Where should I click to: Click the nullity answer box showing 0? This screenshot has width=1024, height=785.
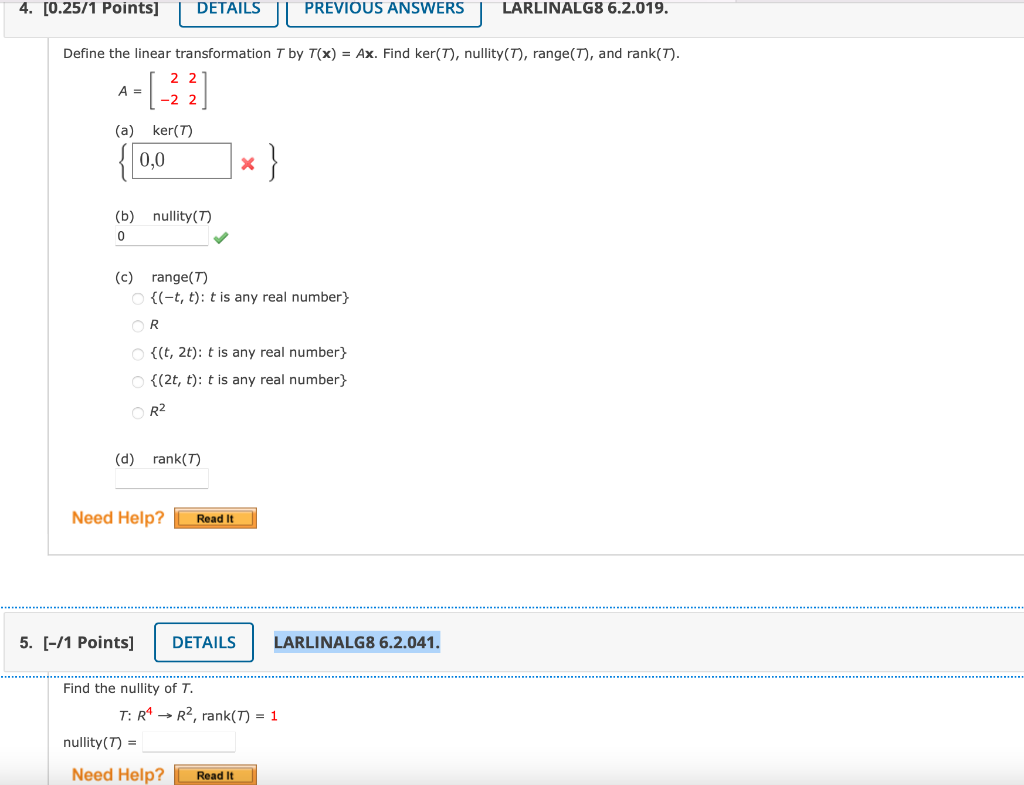pos(161,235)
